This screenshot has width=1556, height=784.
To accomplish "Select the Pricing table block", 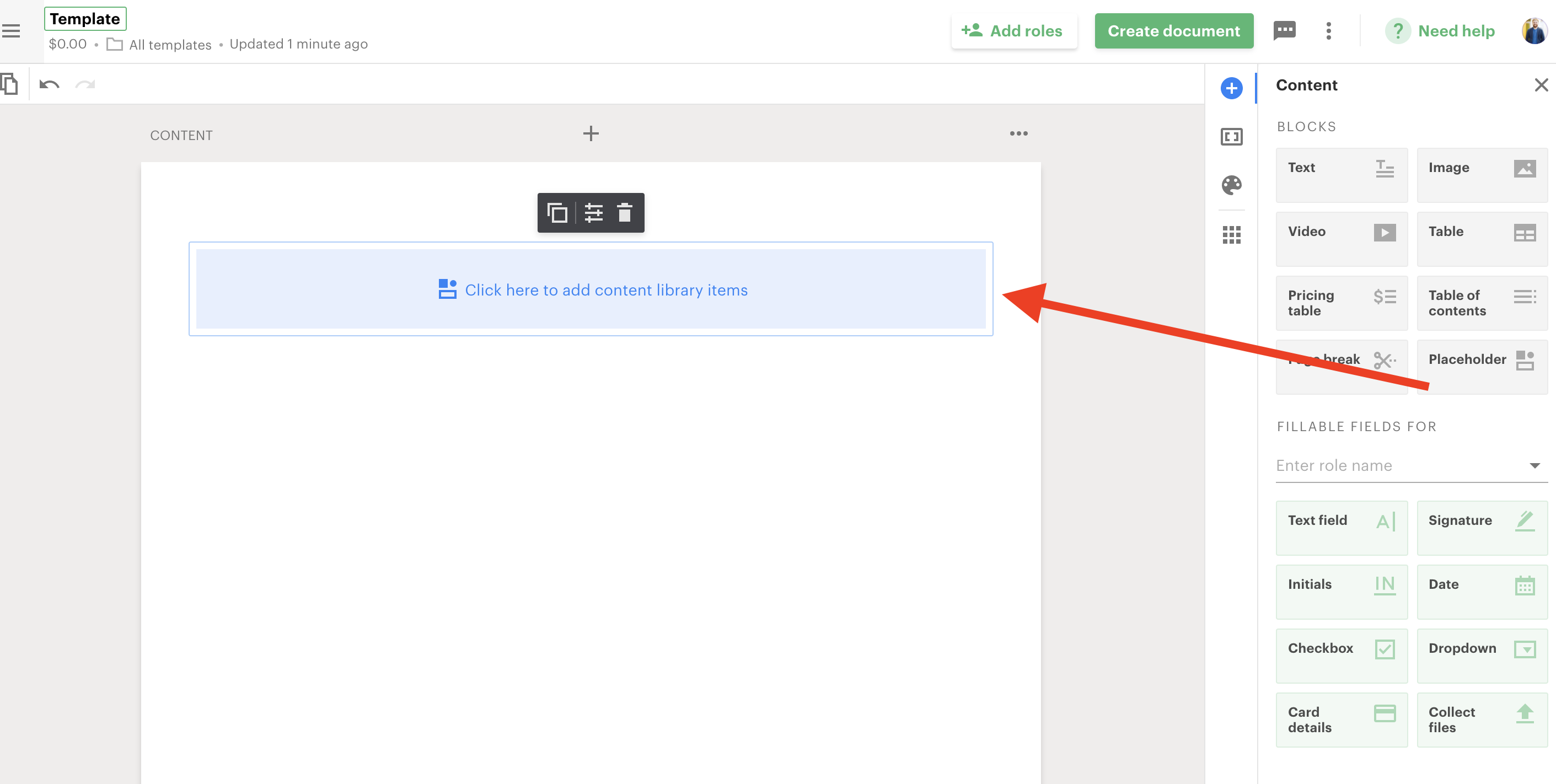I will [x=1341, y=303].
